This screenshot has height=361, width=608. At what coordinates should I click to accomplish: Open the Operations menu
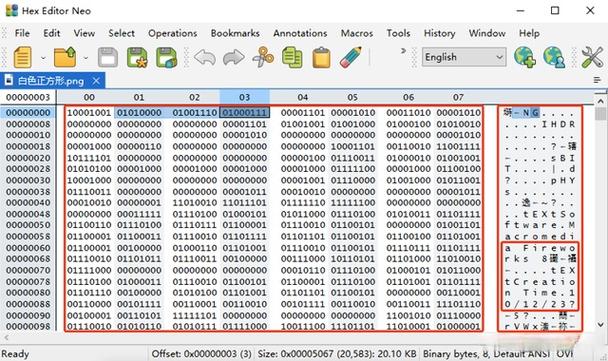tap(173, 33)
